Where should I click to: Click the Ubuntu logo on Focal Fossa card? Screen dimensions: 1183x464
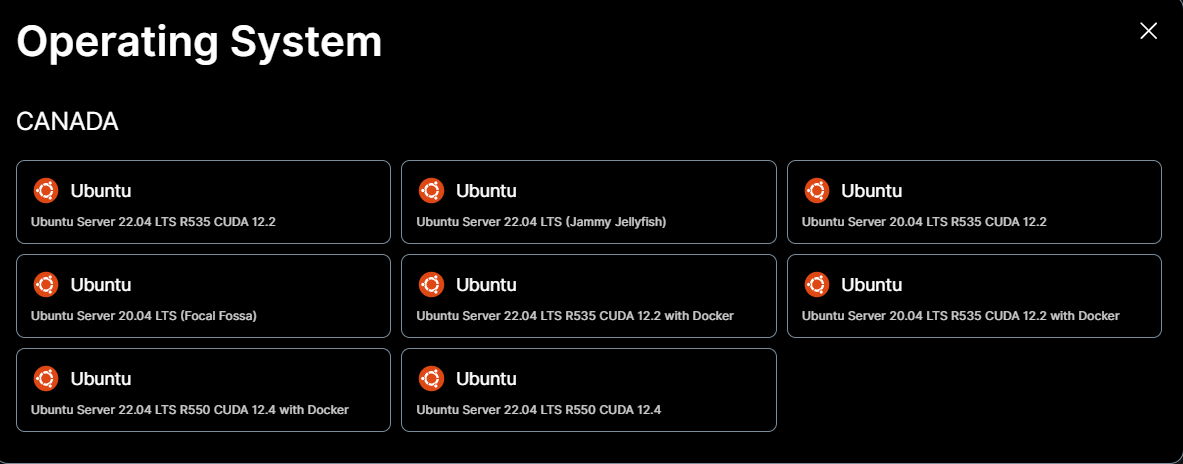tap(46, 284)
